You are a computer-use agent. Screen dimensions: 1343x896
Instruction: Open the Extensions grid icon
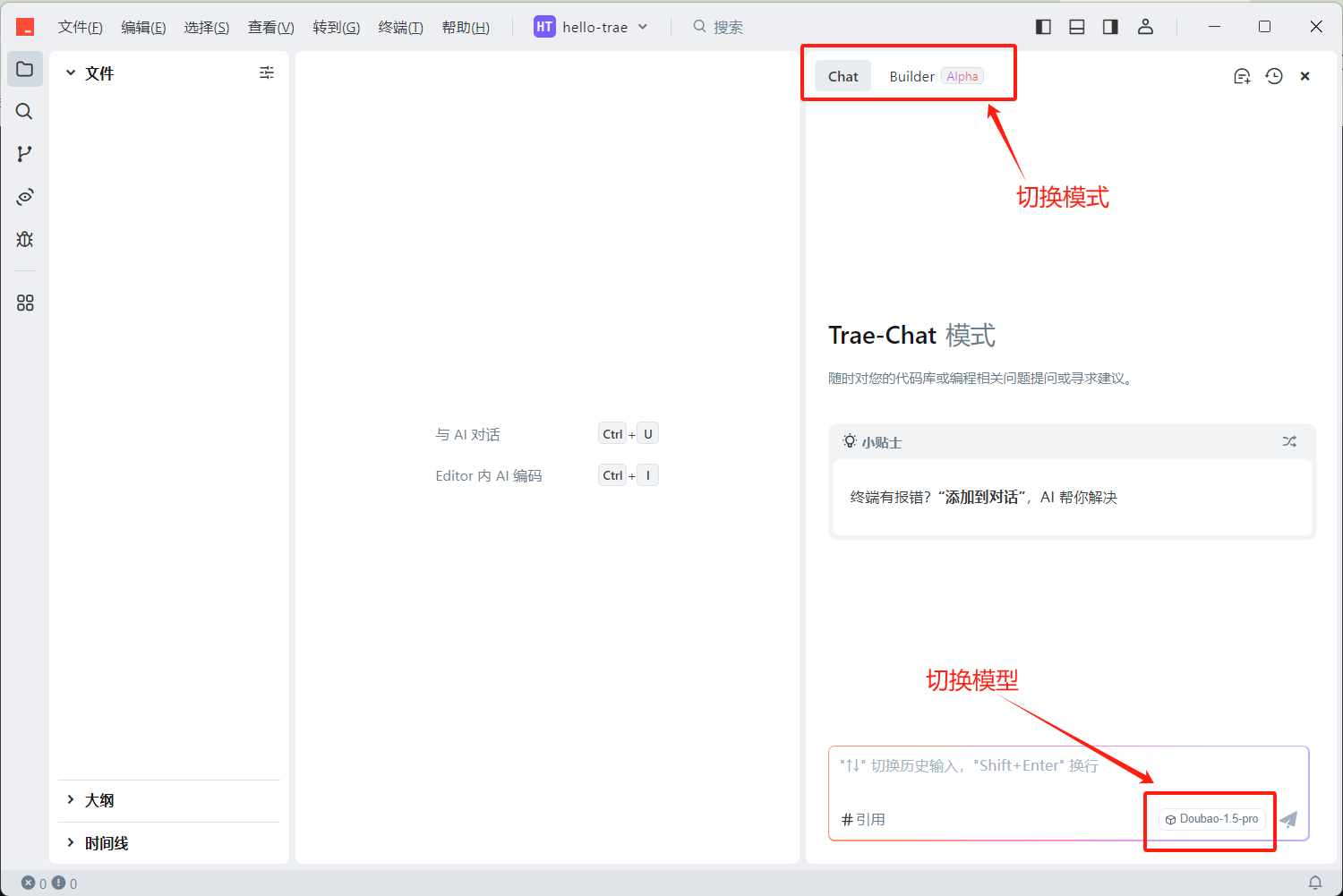tap(25, 303)
